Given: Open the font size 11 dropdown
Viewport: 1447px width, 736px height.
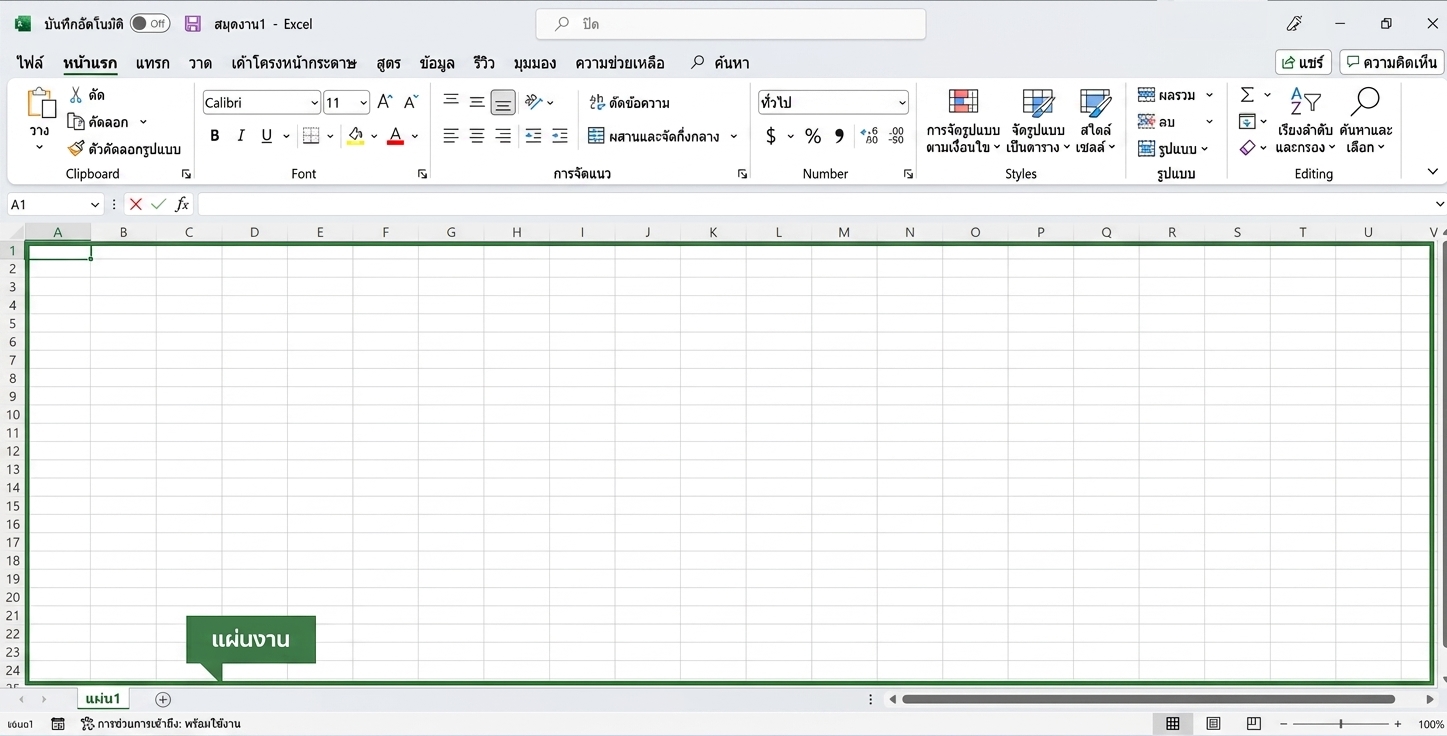Looking at the screenshot, I should [x=363, y=103].
